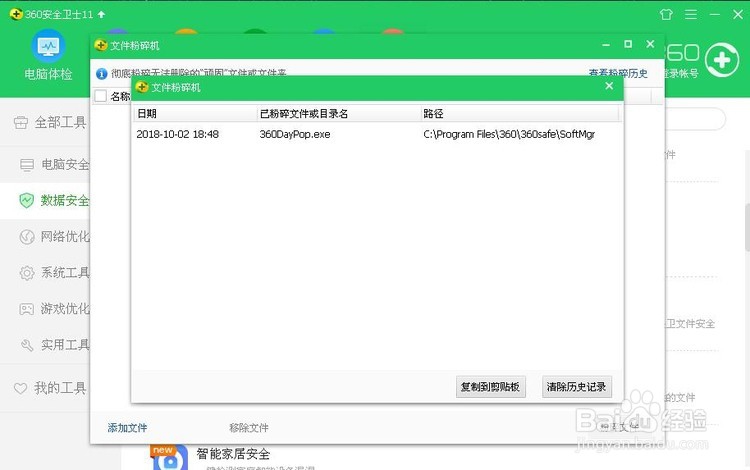Image resolution: width=750 pixels, height=470 pixels.
Task: Click 移除文件 link in shredder window
Action: pos(249,428)
